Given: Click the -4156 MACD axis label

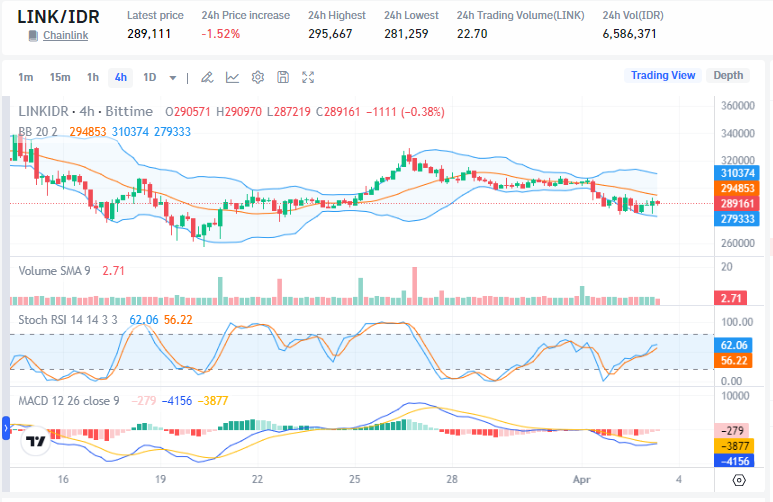Looking at the screenshot, I should 734,461.
